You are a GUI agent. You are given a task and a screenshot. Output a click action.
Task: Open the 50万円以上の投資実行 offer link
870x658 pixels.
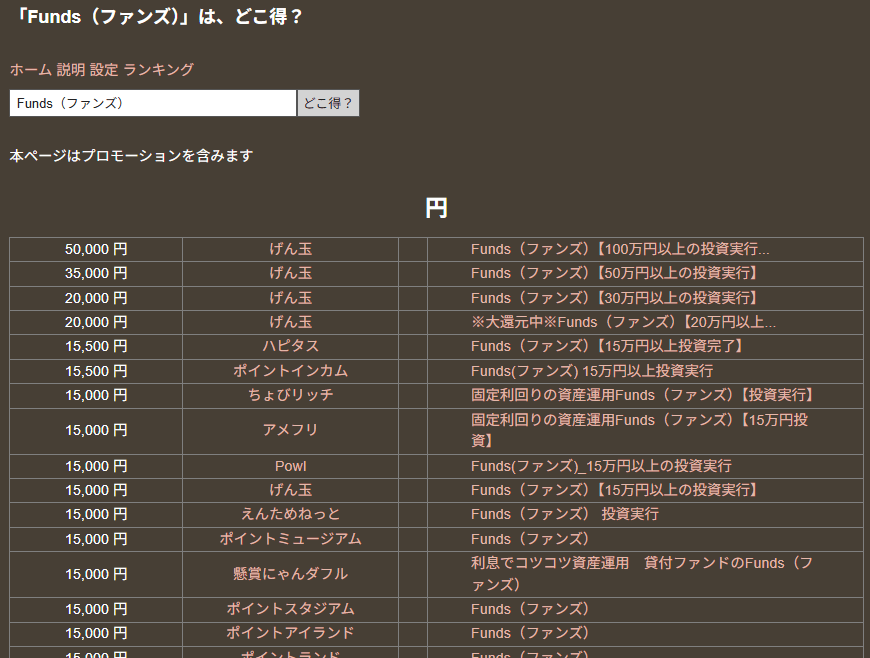[x=614, y=273]
